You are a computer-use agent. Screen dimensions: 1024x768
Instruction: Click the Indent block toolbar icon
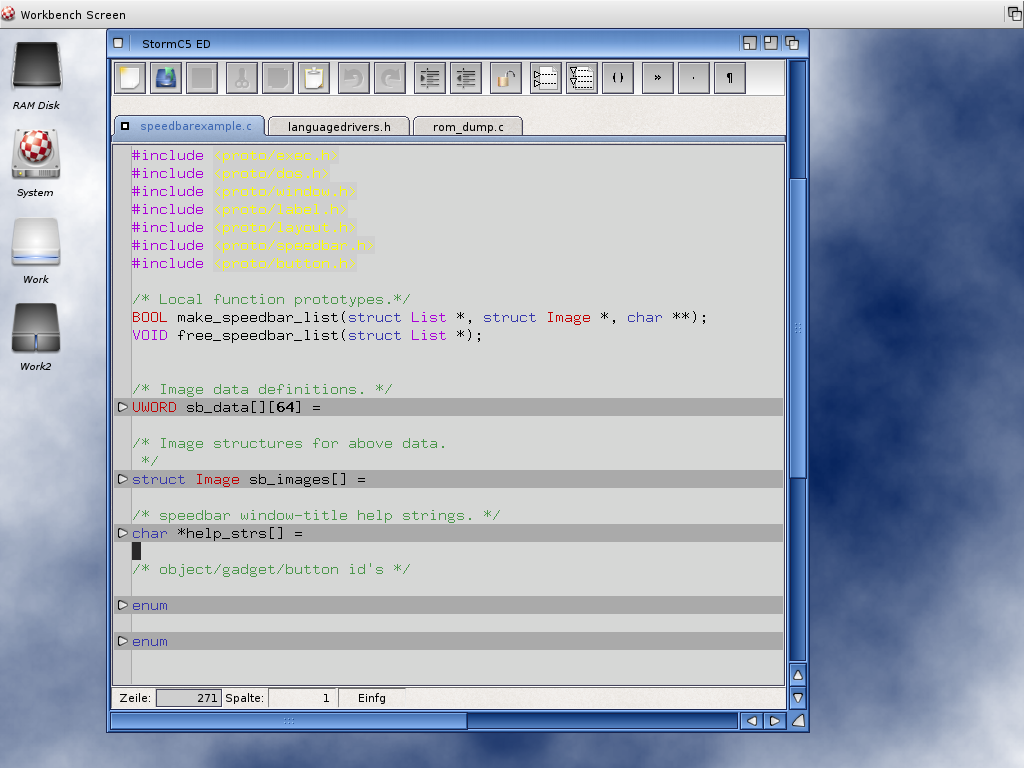[430, 78]
